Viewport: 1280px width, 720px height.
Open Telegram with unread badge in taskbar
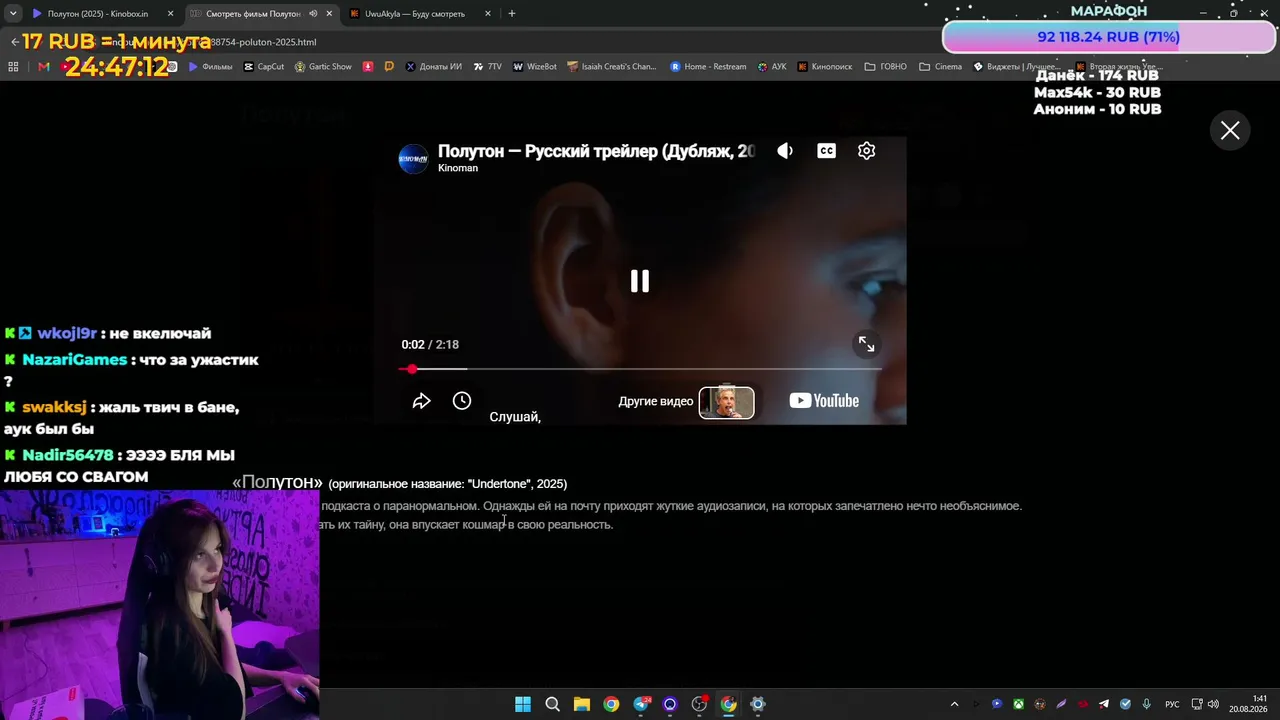point(641,704)
